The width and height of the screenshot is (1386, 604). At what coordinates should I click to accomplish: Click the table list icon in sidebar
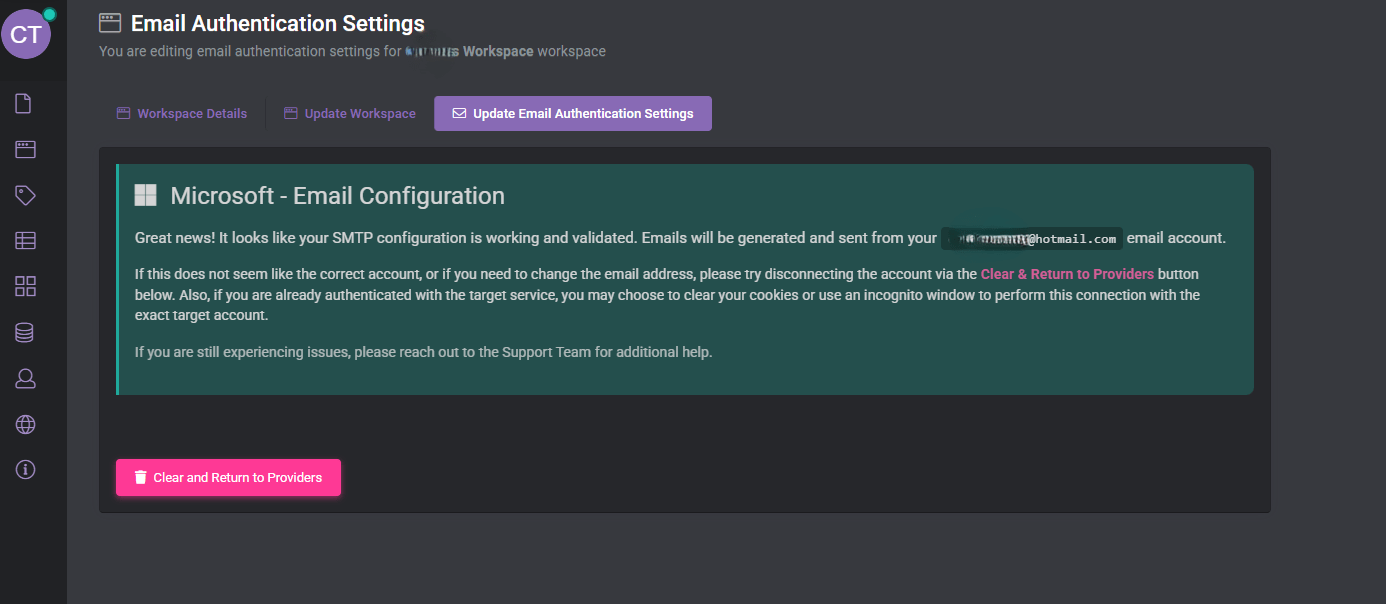[25, 241]
